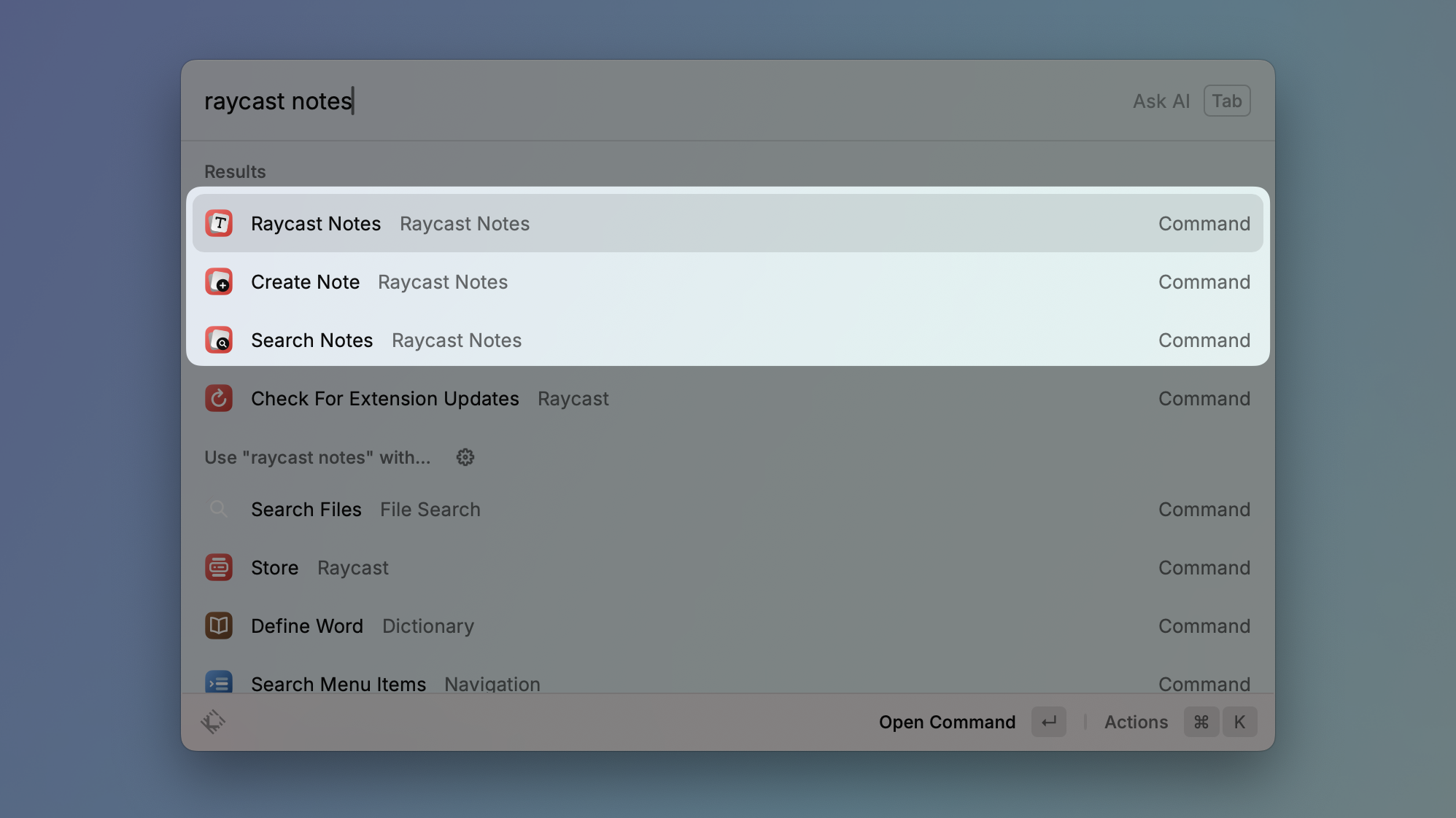The height and width of the screenshot is (818, 1456).
Task: Select the Create Note command
Action: (728, 281)
